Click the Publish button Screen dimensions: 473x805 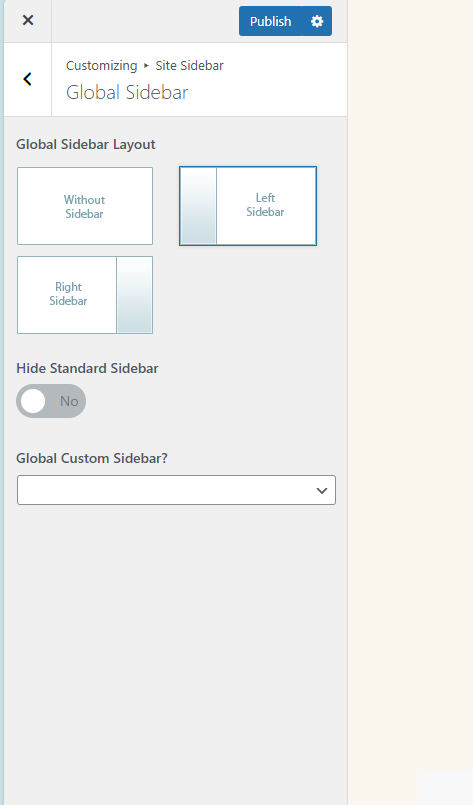coord(271,21)
